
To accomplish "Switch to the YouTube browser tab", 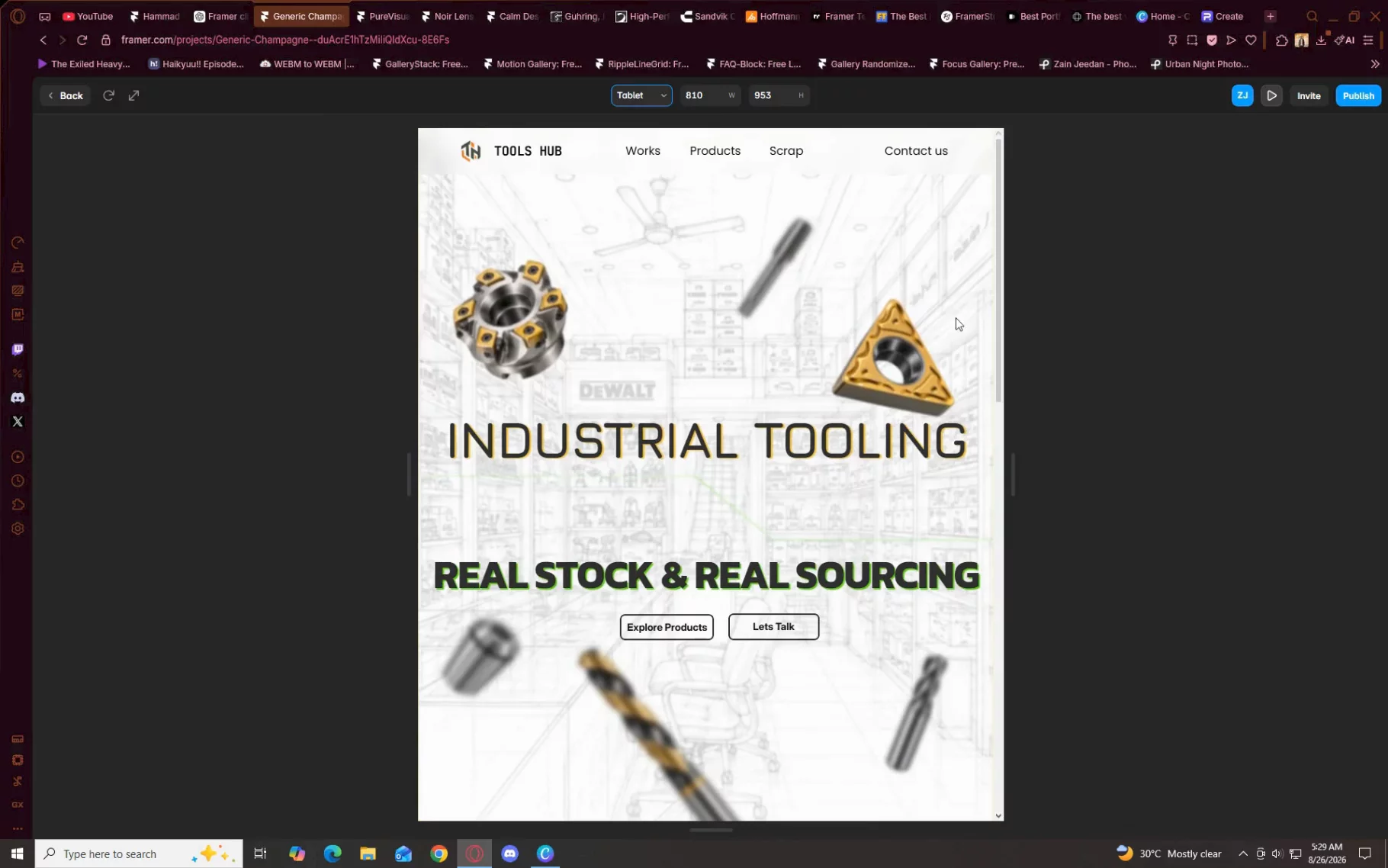I will [x=87, y=16].
